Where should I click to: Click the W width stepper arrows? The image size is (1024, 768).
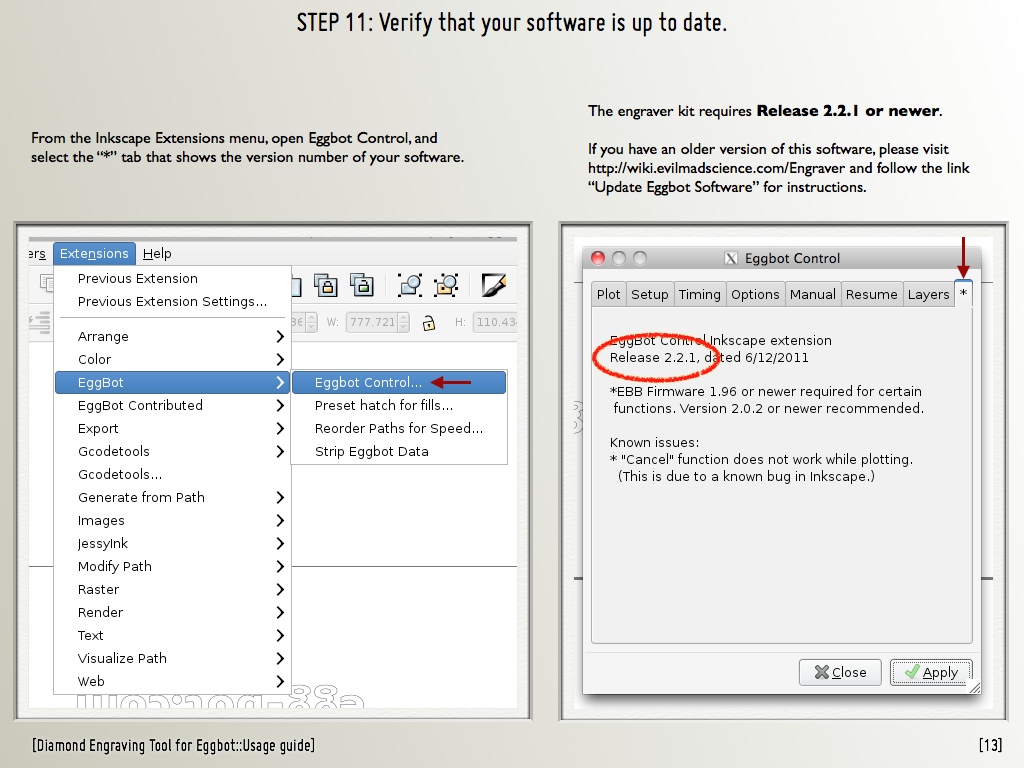click(x=402, y=323)
